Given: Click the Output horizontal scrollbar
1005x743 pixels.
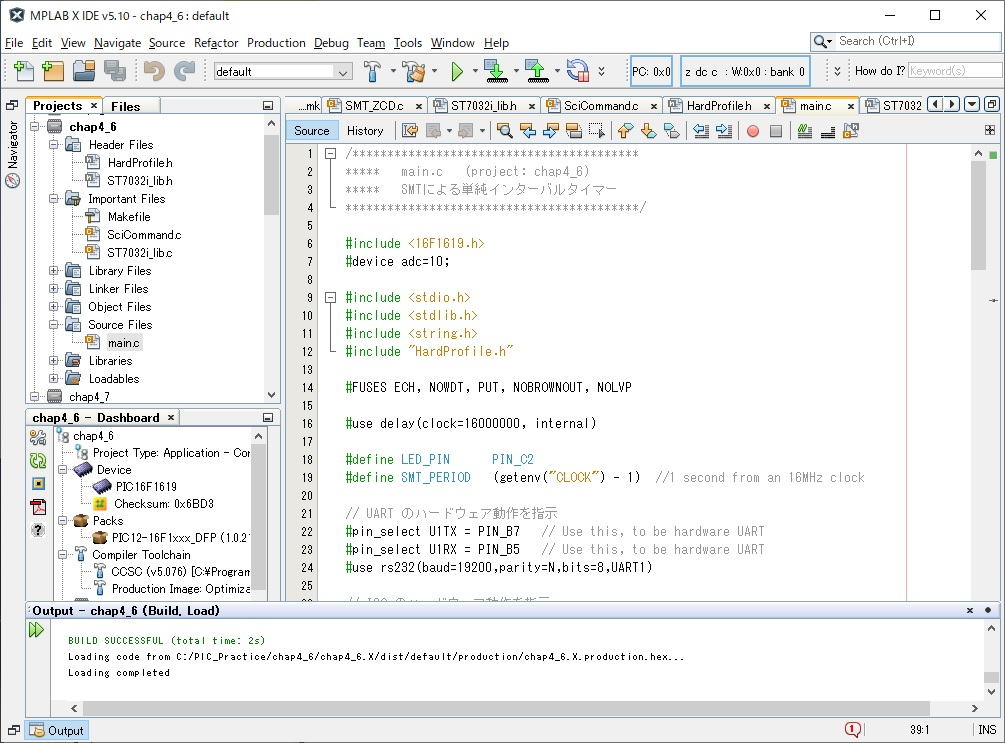Looking at the screenshot, I should point(506,708).
